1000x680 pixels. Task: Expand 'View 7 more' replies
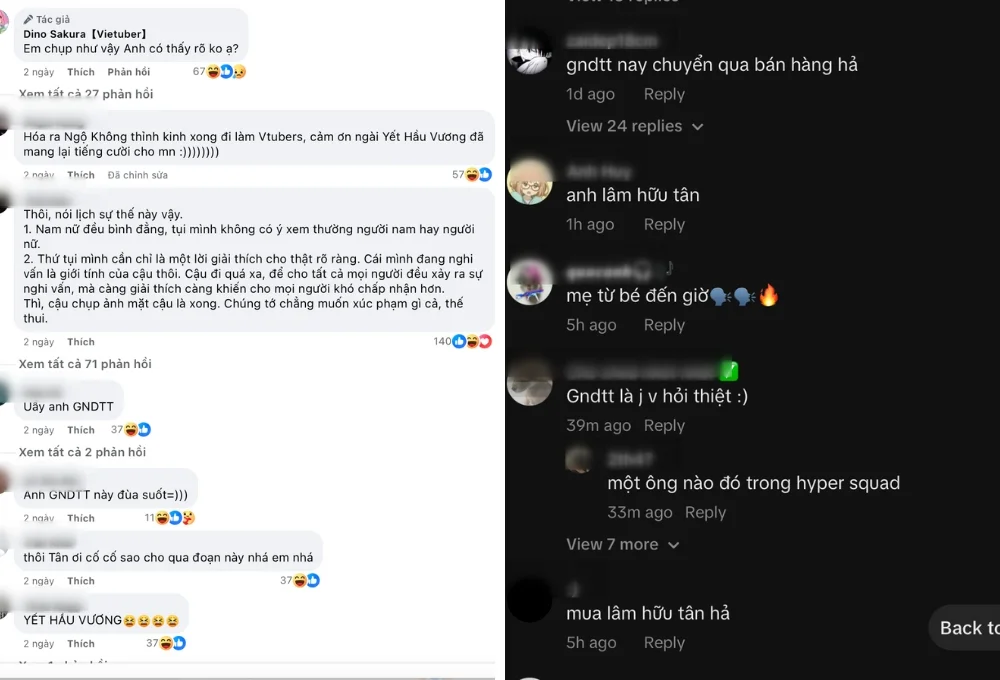coord(622,545)
